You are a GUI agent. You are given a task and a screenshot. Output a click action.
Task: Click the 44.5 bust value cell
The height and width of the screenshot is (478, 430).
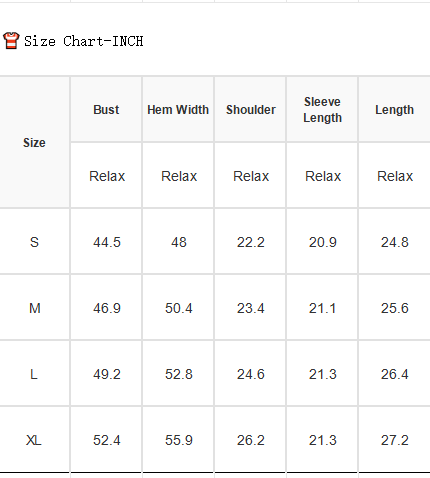[x=106, y=242]
